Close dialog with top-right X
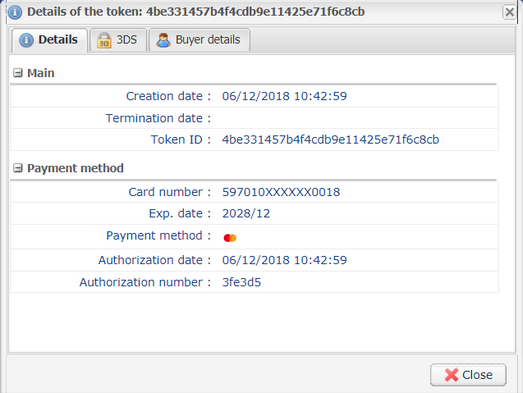Image resolution: width=523 pixels, height=393 pixels. pos(509,12)
